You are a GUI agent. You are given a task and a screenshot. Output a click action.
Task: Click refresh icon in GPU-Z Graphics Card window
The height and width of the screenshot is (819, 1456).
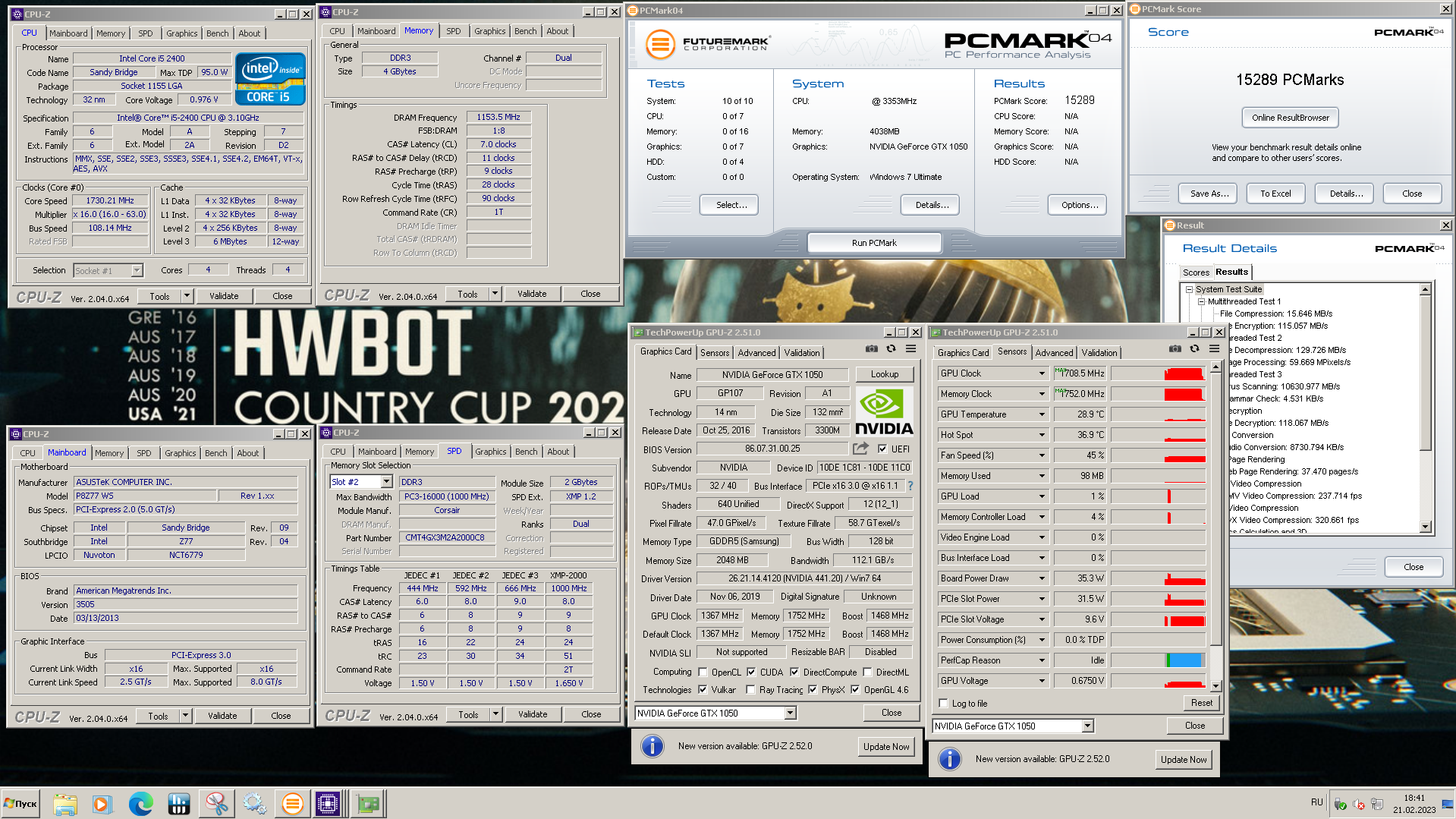click(892, 349)
